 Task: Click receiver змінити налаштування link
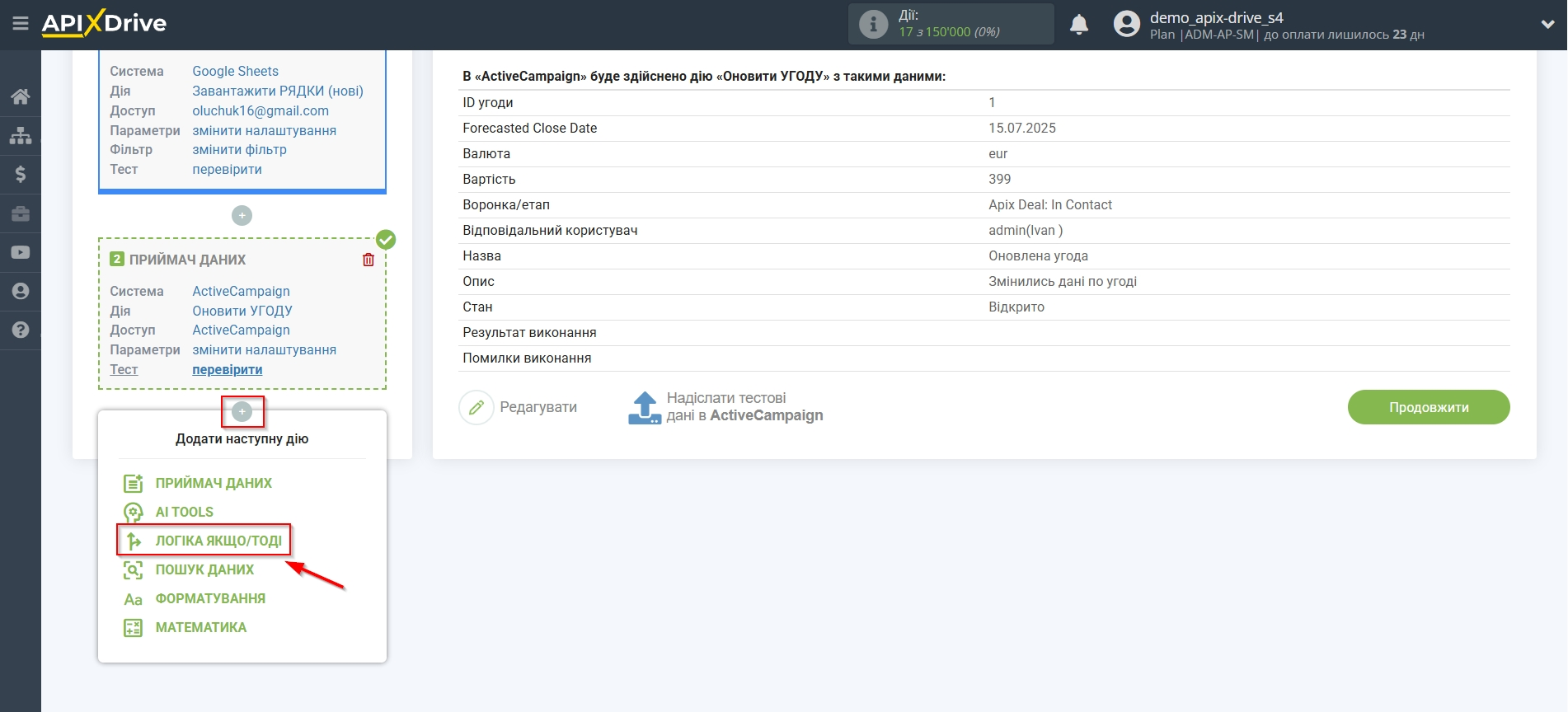264,349
